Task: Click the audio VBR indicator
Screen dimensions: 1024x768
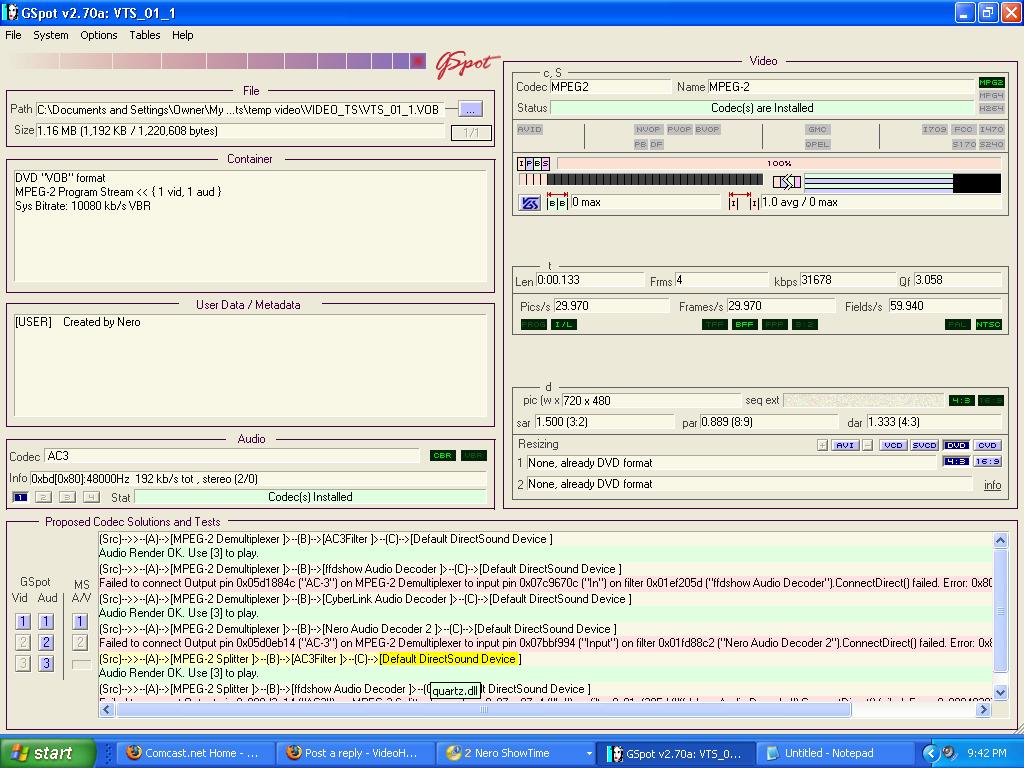Action: click(x=473, y=455)
